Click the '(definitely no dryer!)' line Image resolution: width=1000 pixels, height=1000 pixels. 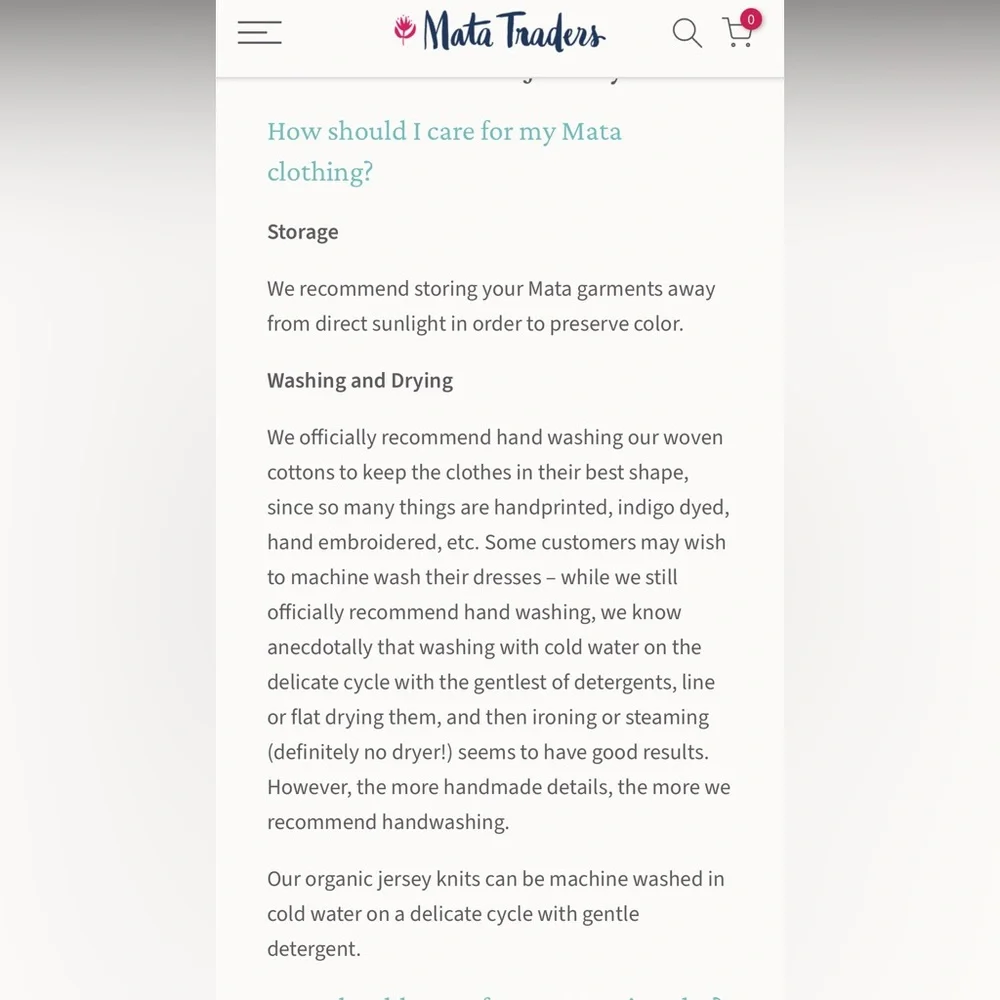coord(488,752)
